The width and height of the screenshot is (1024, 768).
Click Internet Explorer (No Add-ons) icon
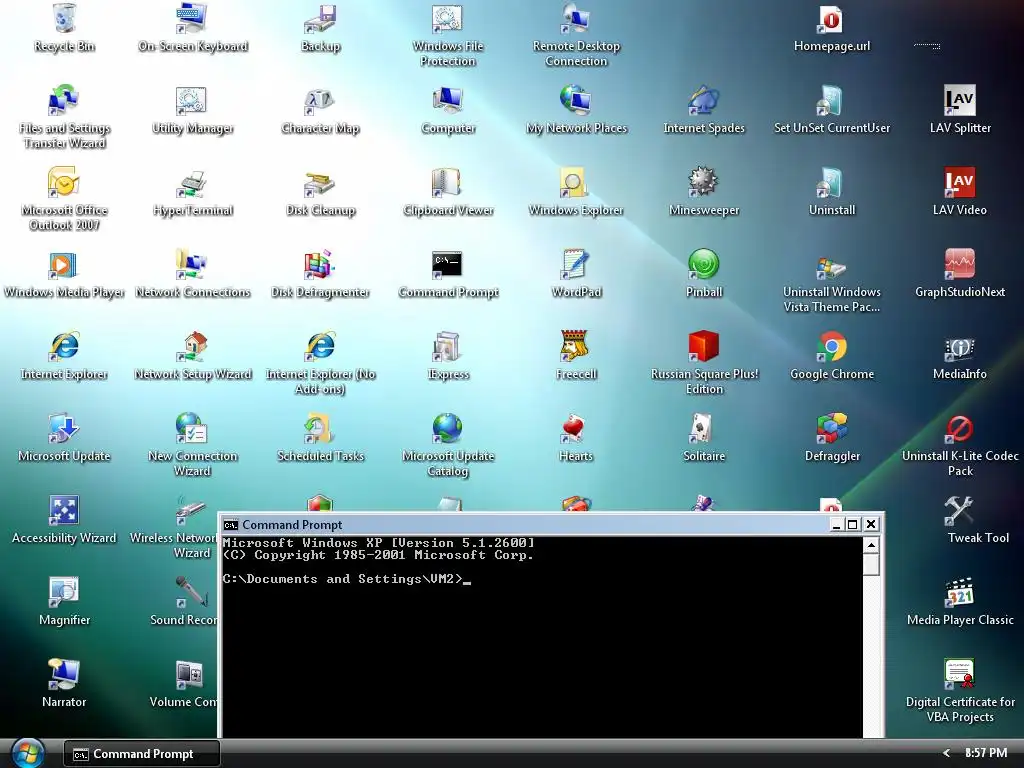320,346
